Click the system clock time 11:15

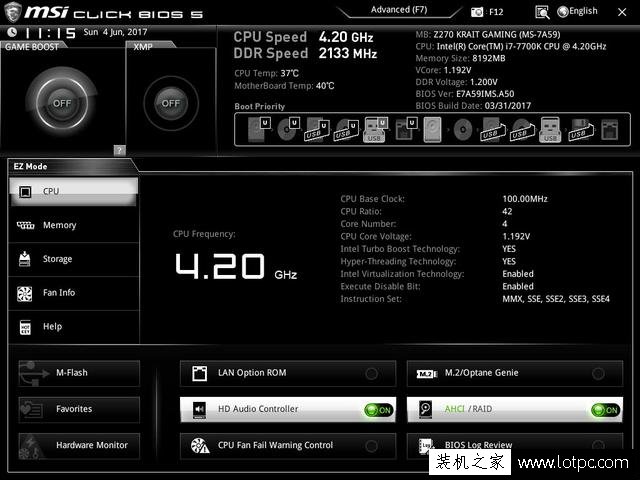coord(50,33)
